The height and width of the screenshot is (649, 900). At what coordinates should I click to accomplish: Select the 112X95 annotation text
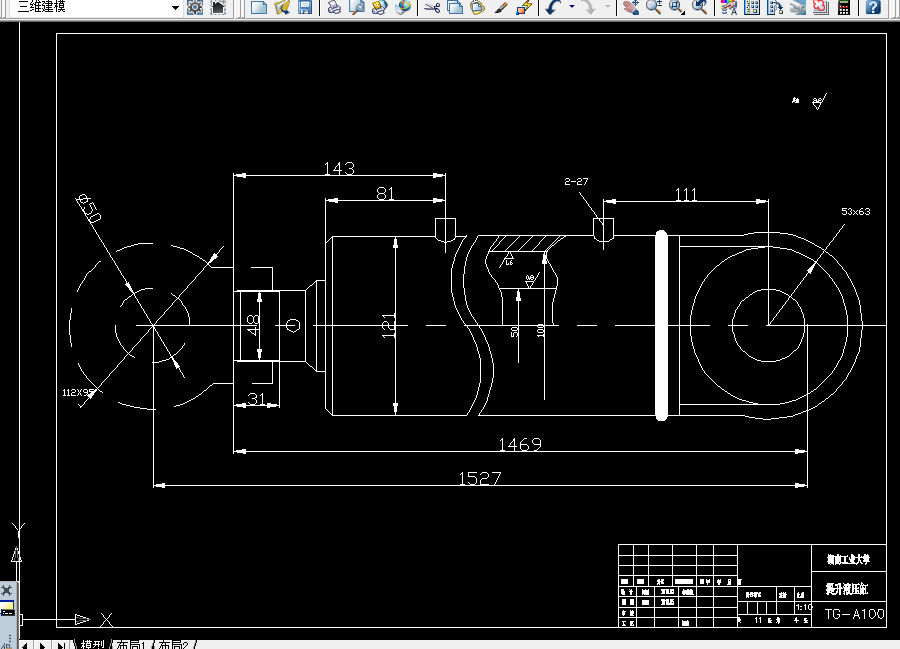pyautogui.click(x=77, y=392)
